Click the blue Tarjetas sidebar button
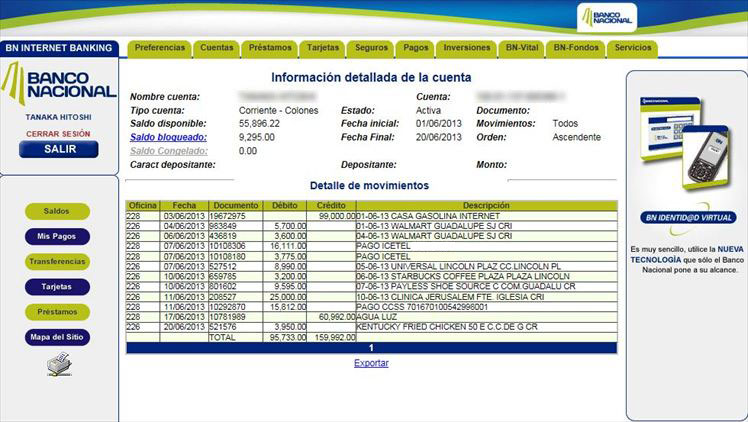 point(57,287)
